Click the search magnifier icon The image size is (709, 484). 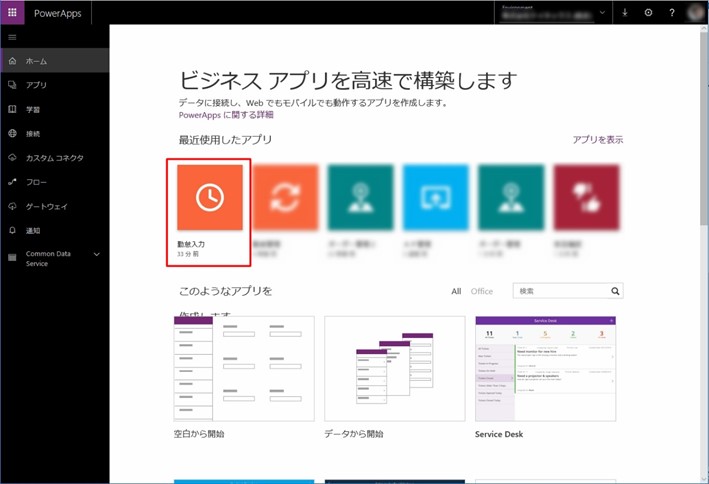pyautogui.click(x=615, y=291)
